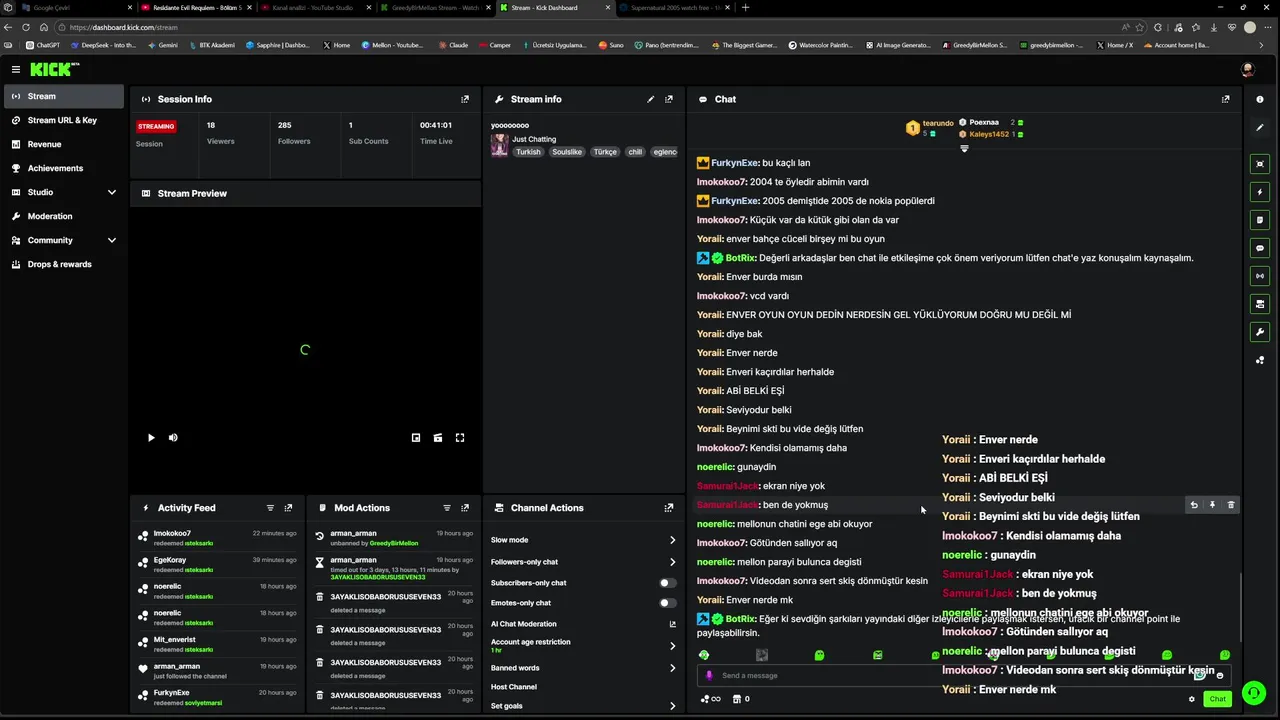Pop out the Mod Actions panel
The width and height of the screenshot is (1280, 720).
coord(465,508)
